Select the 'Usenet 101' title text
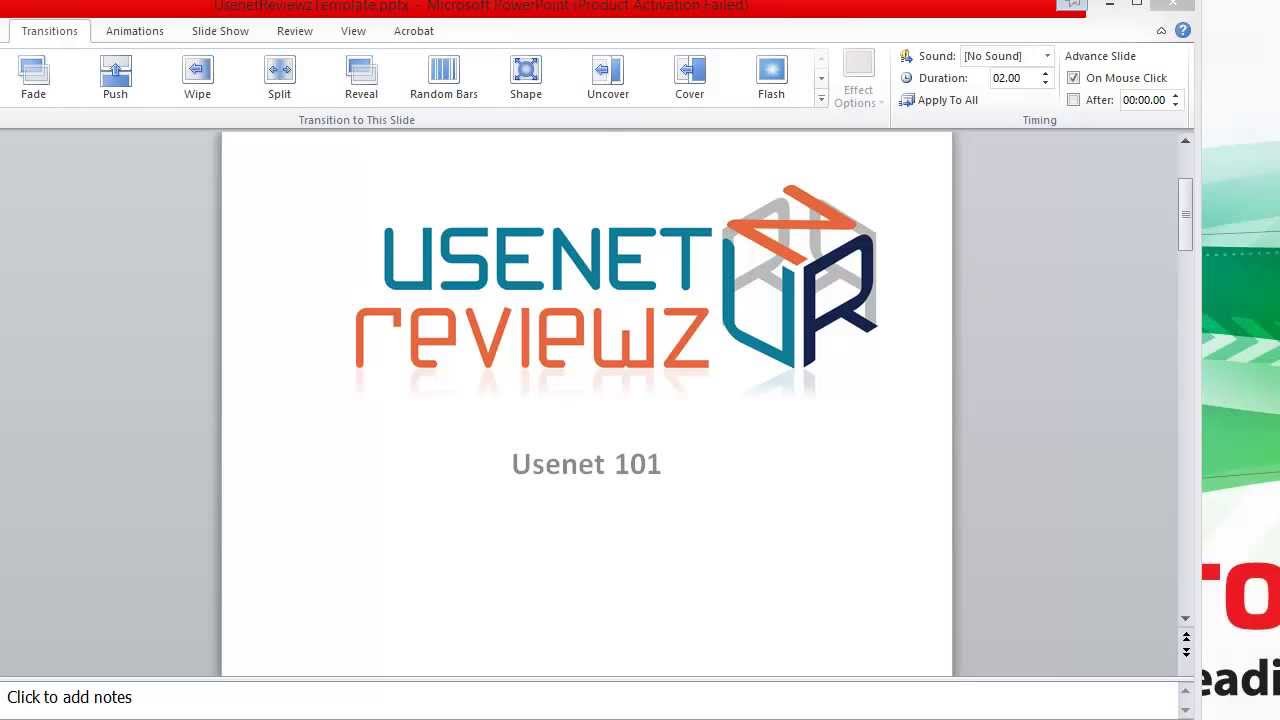 click(x=586, y=464)
